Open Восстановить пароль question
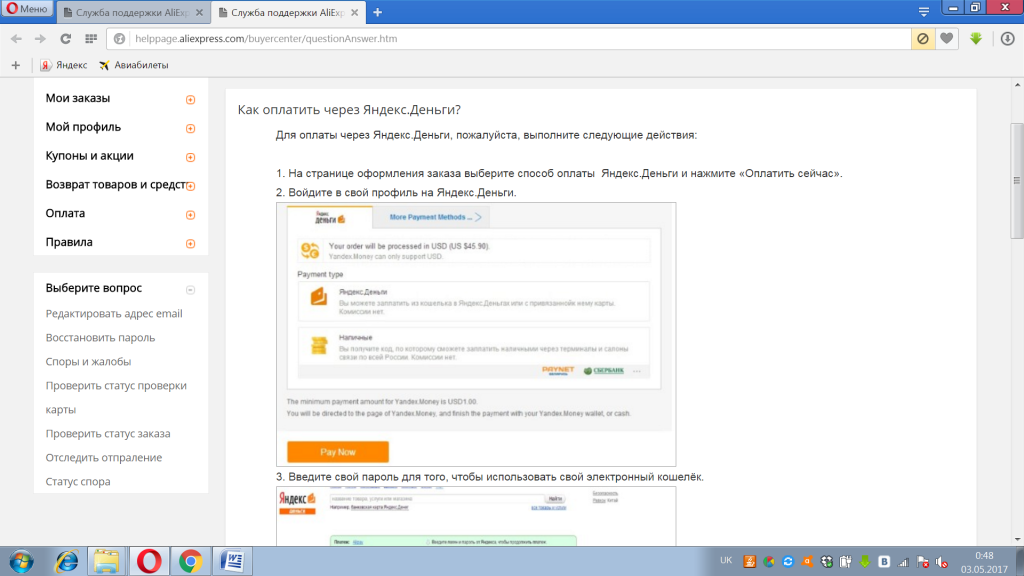This screenshot has width=1024, height=576. coord(100,338)
